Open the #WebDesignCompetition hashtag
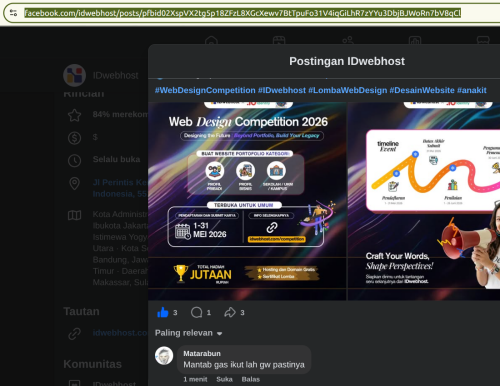500x386 pixels. coord(205,90)
